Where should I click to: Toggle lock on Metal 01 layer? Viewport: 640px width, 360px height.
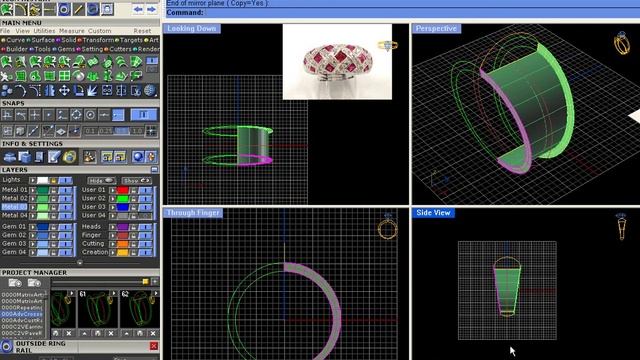(x=53, y=190)
